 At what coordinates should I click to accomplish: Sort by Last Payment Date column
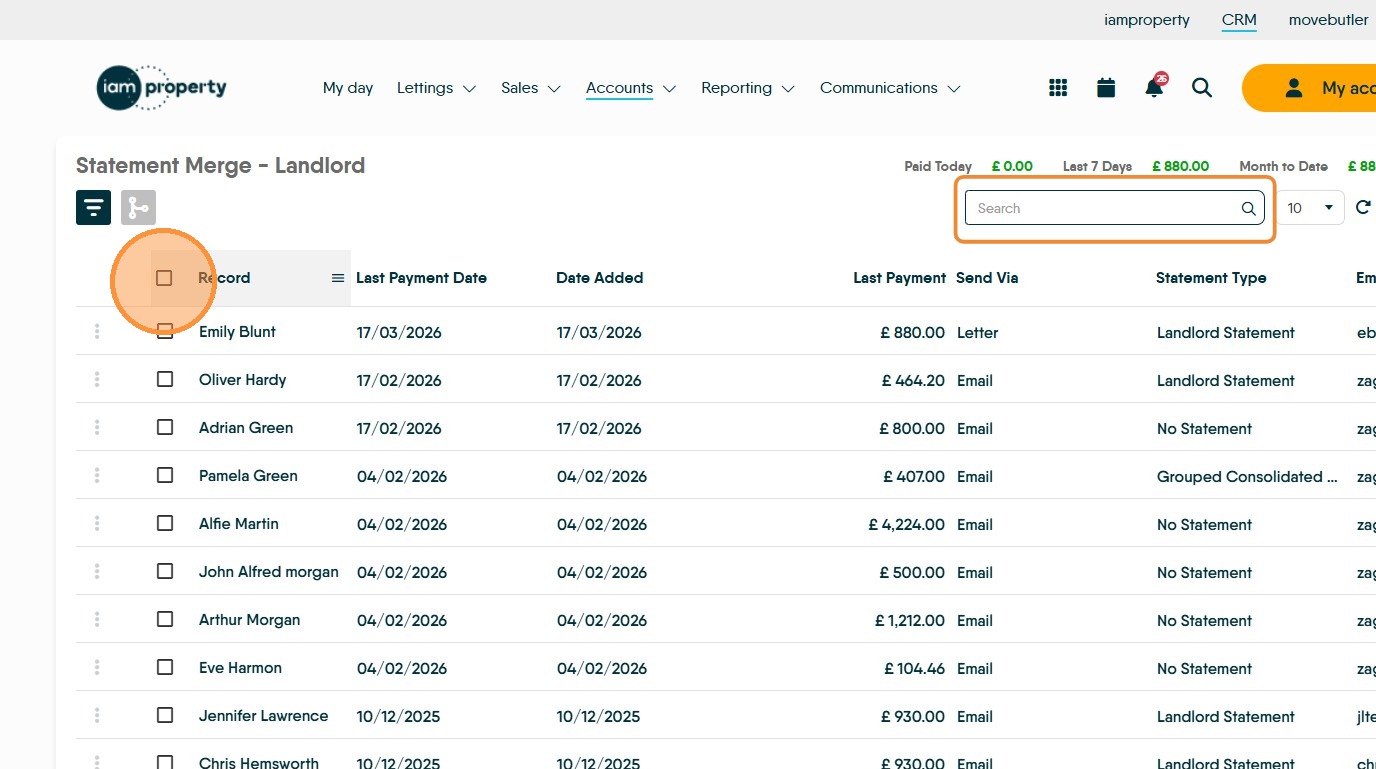421,278
